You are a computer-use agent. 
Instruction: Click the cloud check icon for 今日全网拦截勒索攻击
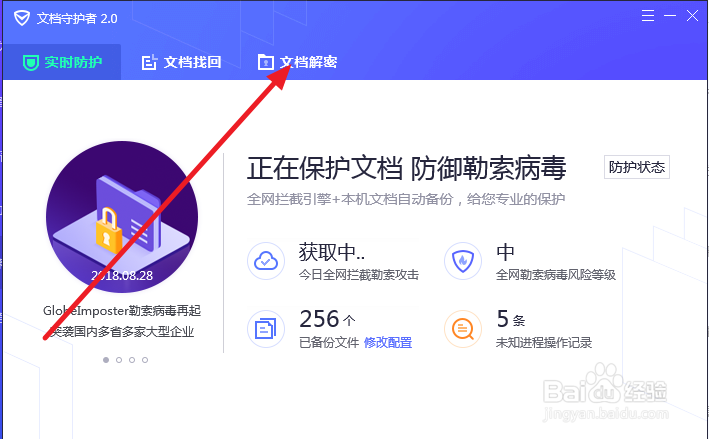pos(266,261)
